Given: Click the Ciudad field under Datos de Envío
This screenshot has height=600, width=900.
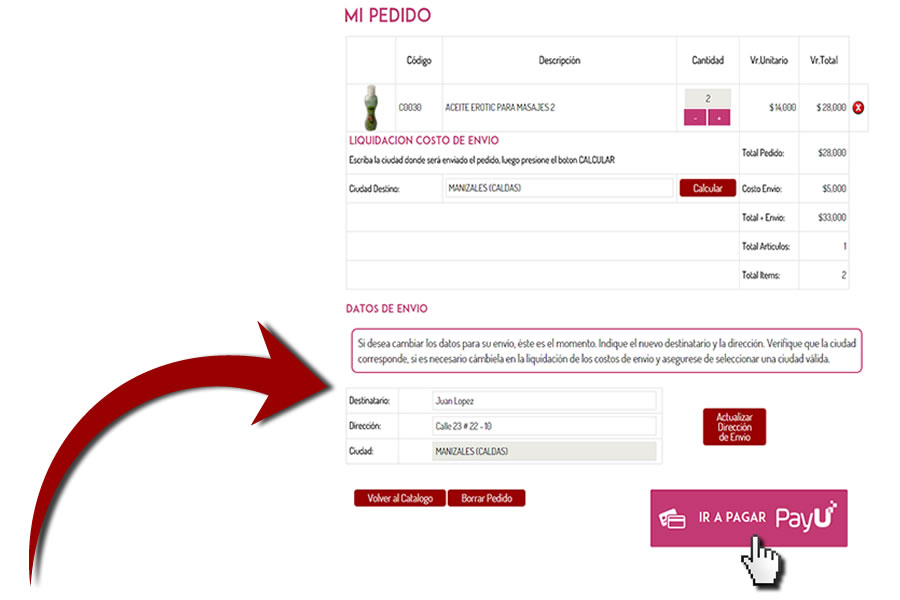Looking at the screenshot, I should 543,451.
